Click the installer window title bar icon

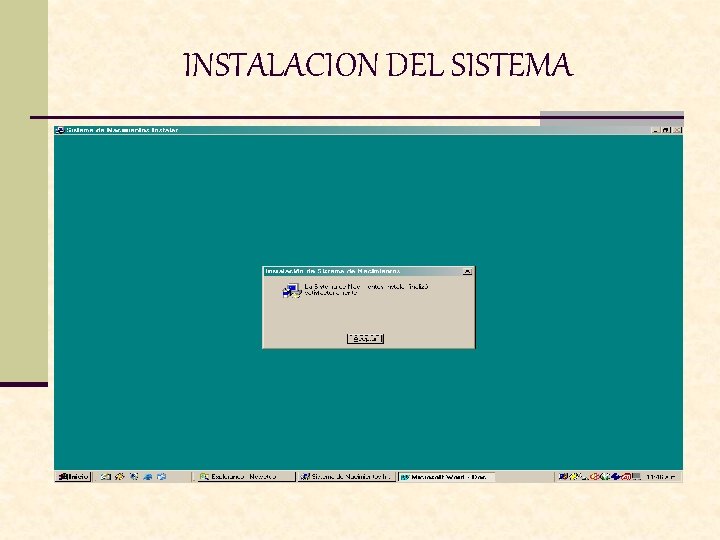coord(59,130)
